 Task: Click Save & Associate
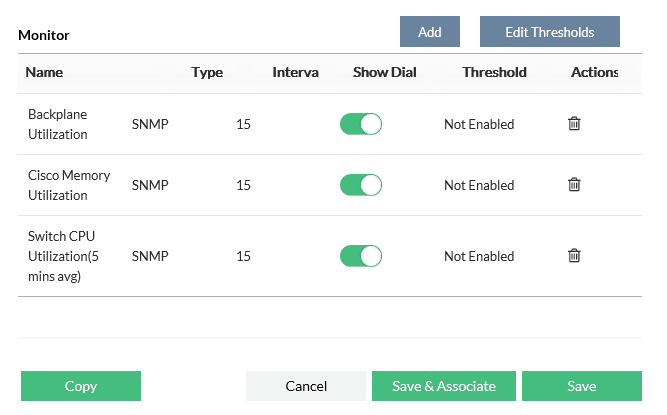444,386
